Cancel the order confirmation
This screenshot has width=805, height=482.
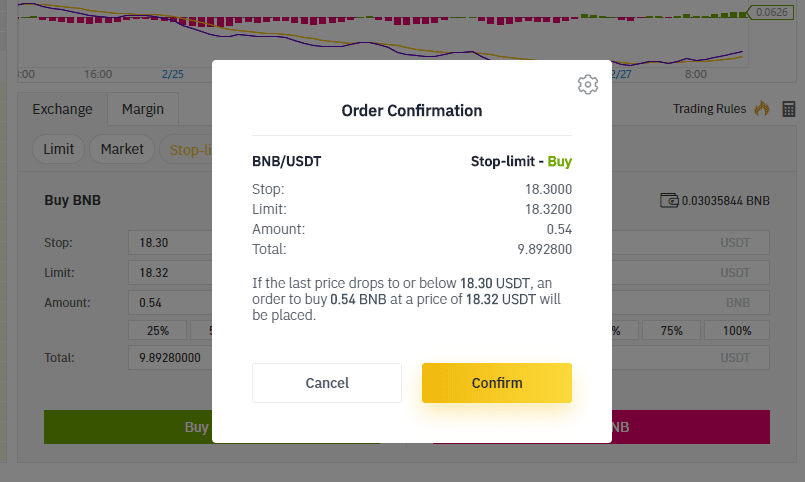[327, 383]
